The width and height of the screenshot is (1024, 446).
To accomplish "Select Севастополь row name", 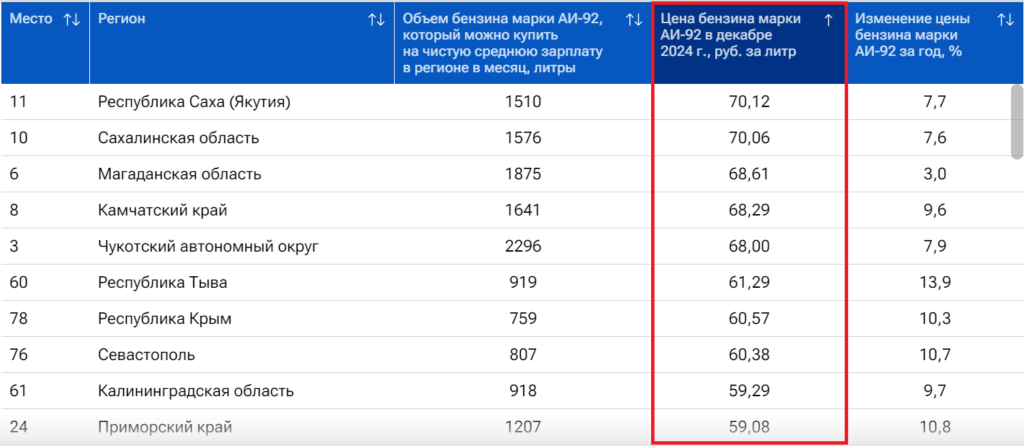I will (x=146, y=355).
